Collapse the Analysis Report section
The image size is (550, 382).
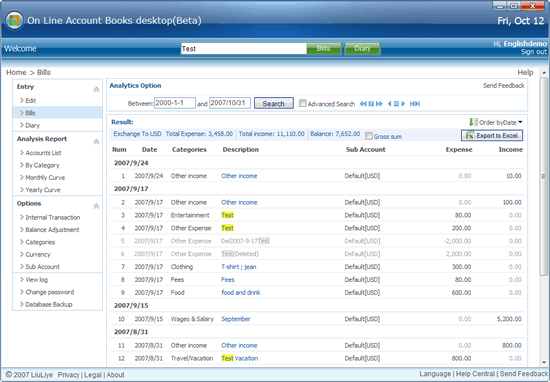pyautogui.click(x=96, y=142)
